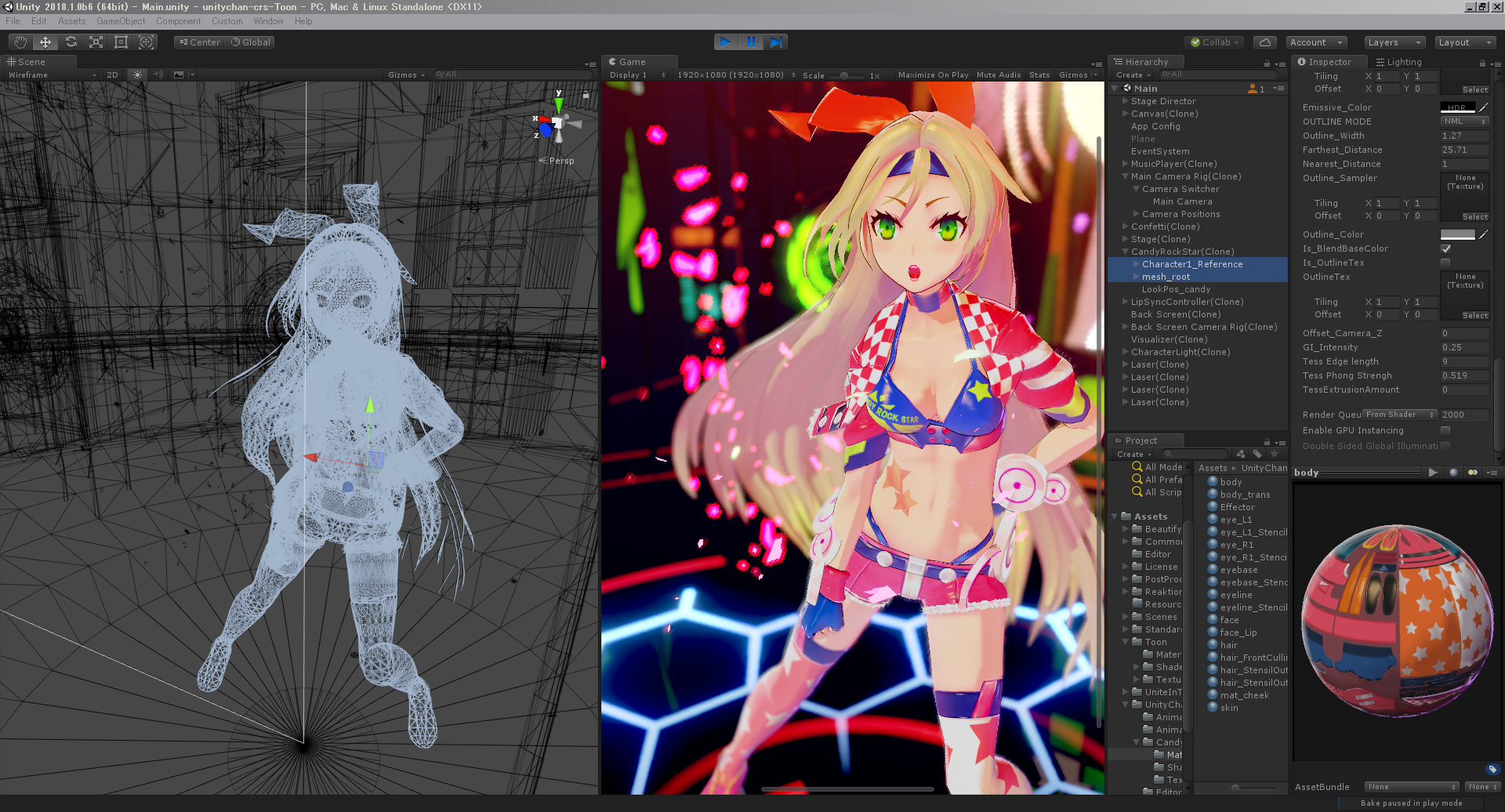The width and height of the screenshot is (1505, 812).
Task: Lock the Project panel
Action: (1267, 442)
